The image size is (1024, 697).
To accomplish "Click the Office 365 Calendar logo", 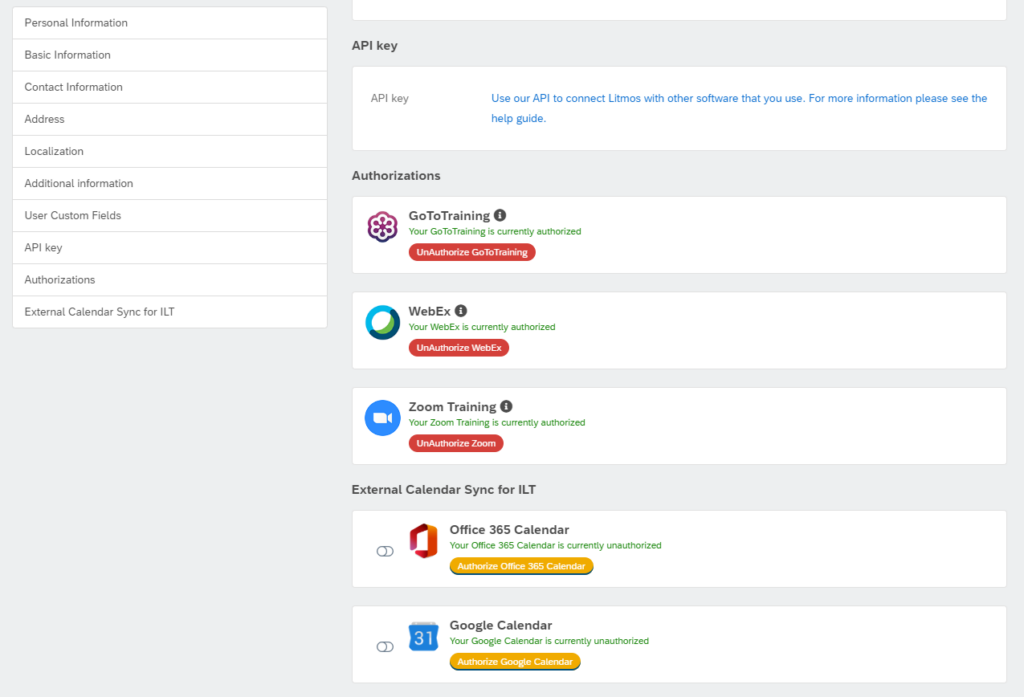I will pos(423,541).
